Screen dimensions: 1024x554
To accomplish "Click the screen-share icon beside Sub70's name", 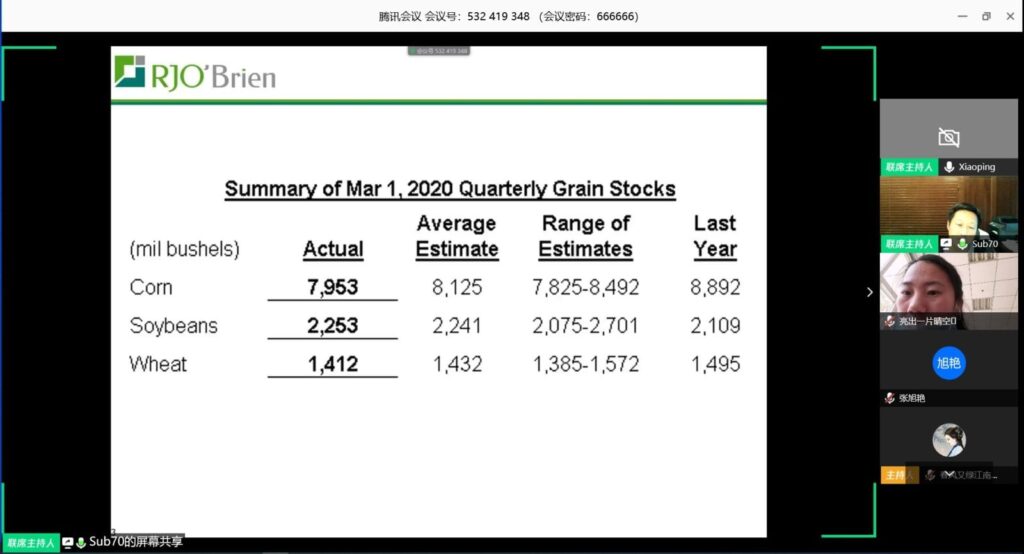I will coord(946,244).
